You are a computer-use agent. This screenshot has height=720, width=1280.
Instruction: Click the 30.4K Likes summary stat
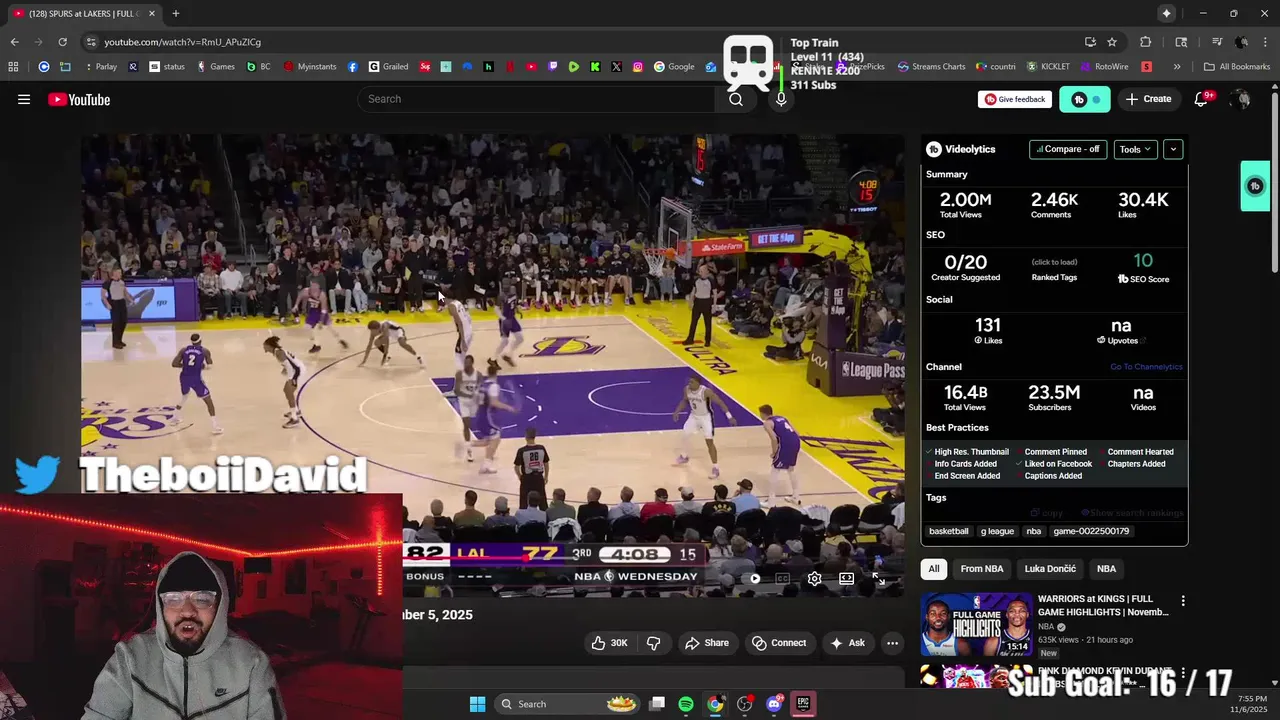tap(1143, 205)
